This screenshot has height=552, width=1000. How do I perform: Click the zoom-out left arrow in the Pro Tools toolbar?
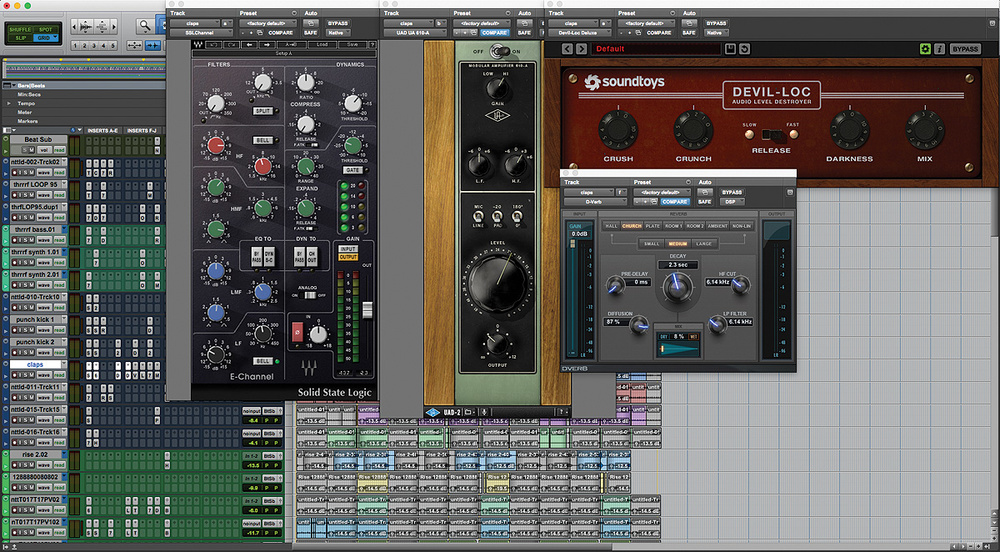coord(75,26)
